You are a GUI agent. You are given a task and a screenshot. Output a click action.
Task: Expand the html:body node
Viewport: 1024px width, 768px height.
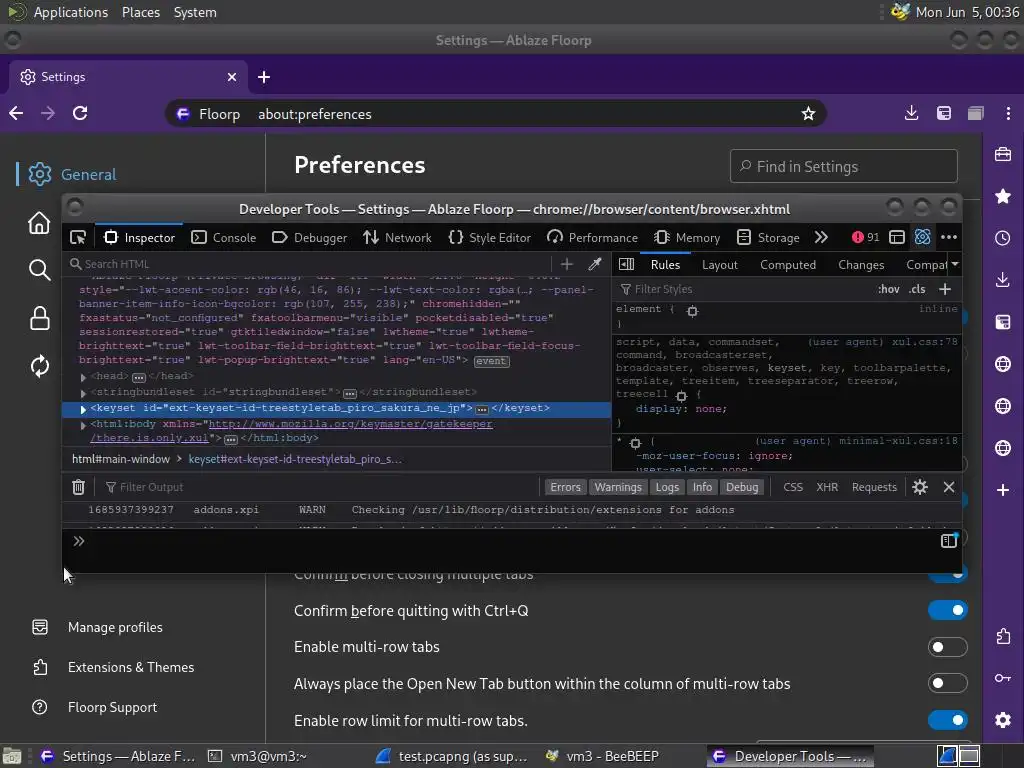click(x=83, y=425)
